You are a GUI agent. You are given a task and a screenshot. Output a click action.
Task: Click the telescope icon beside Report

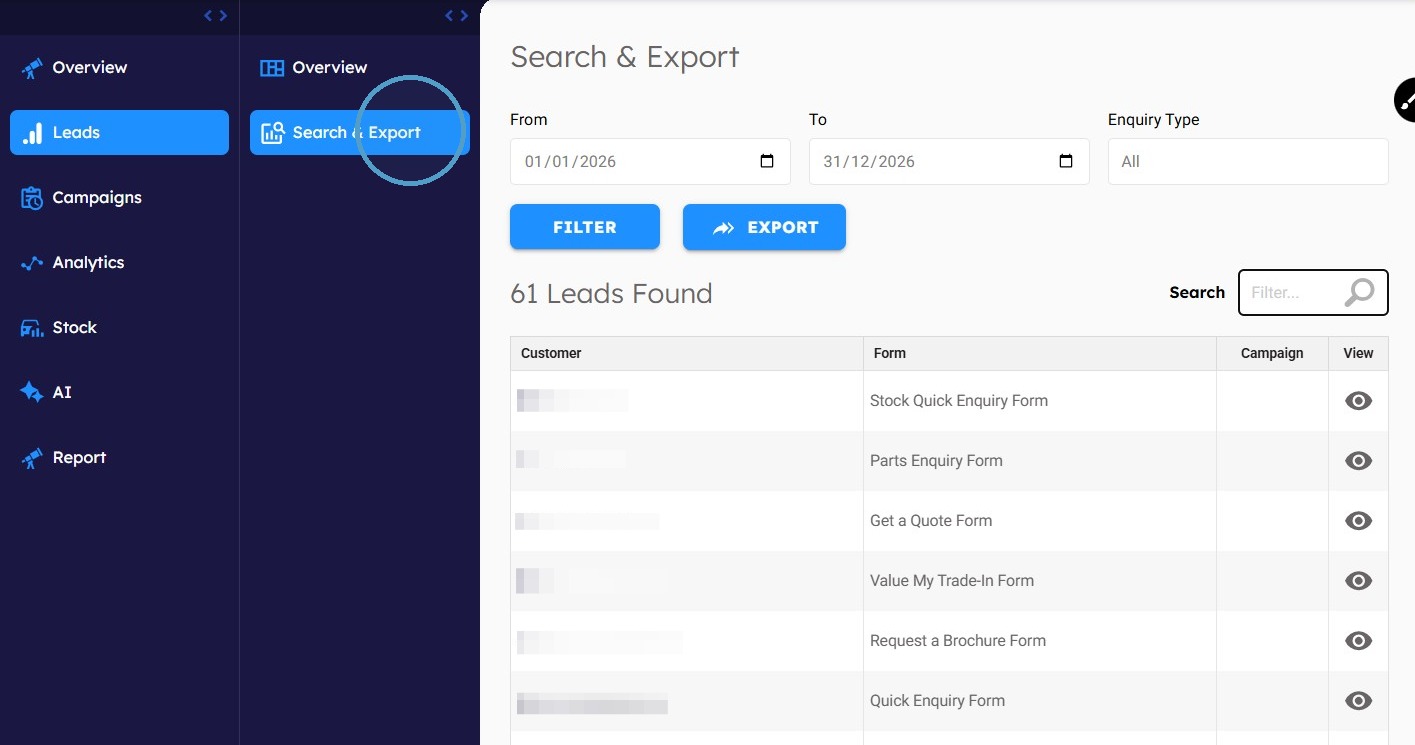(x=32, y=458)
